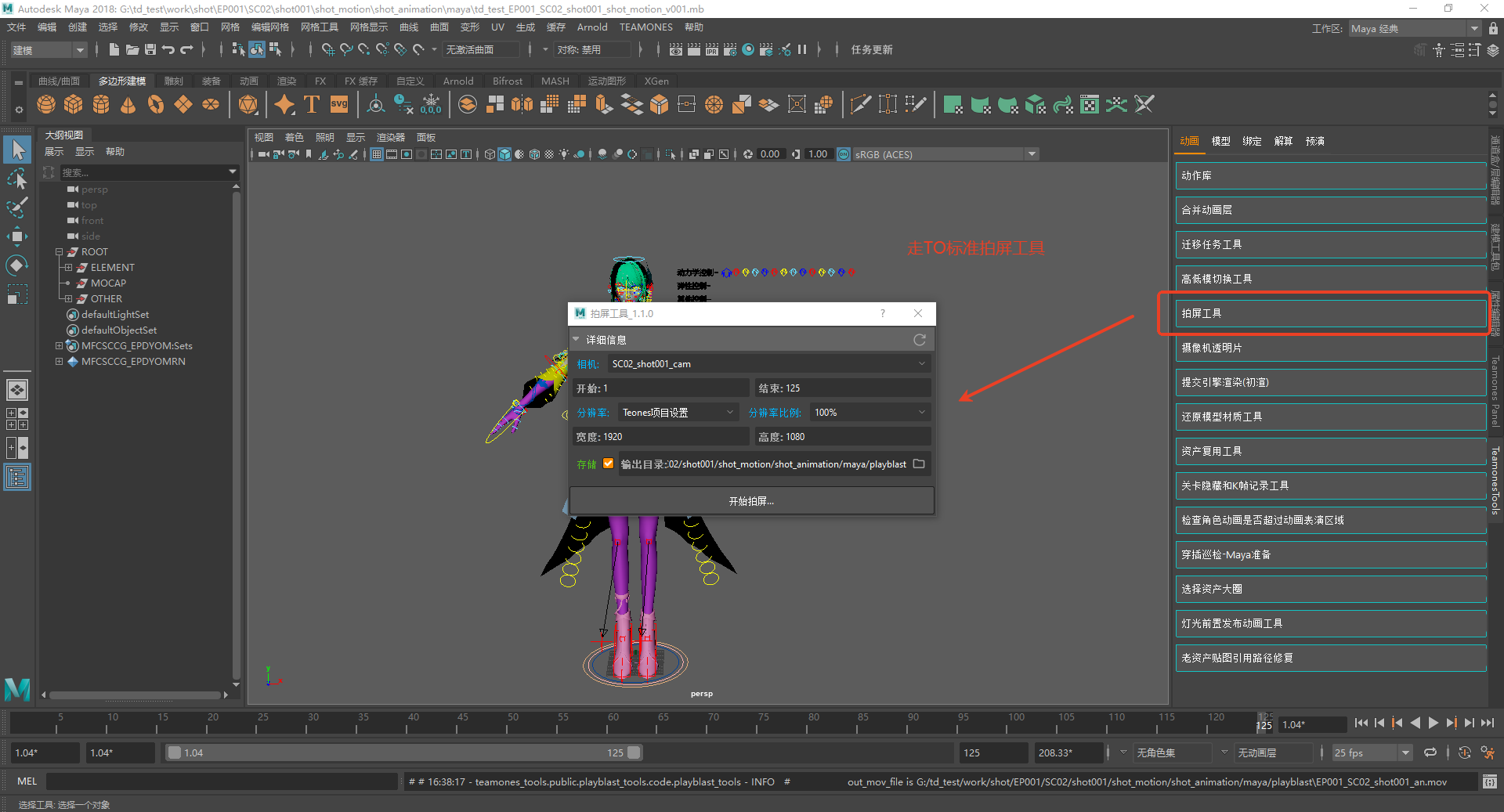Create a polygon cone from the shelf
This screenshot has height=812, width=1504.
click(x=128, y=104)
